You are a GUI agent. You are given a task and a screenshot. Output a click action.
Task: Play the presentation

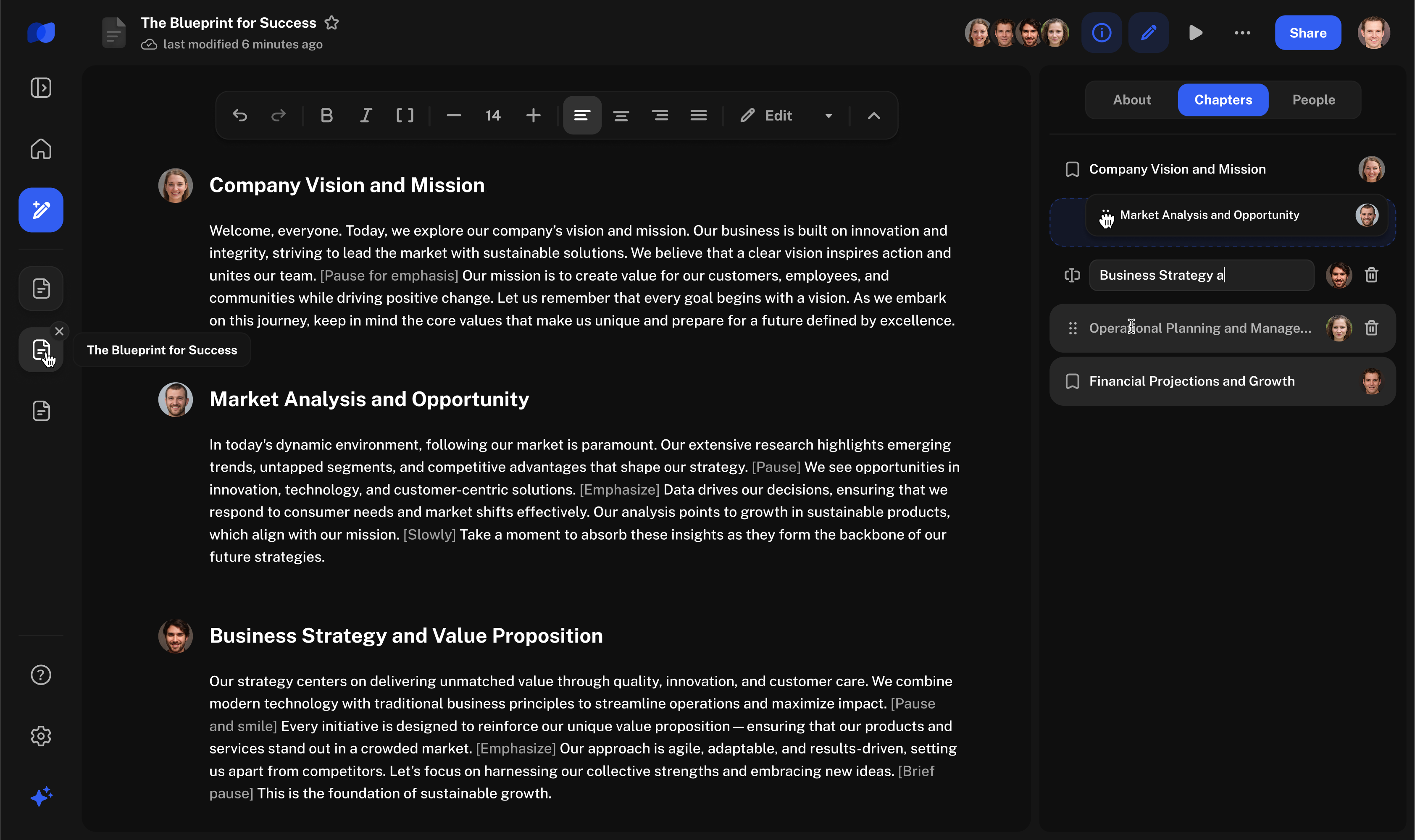coord(1195,33)
